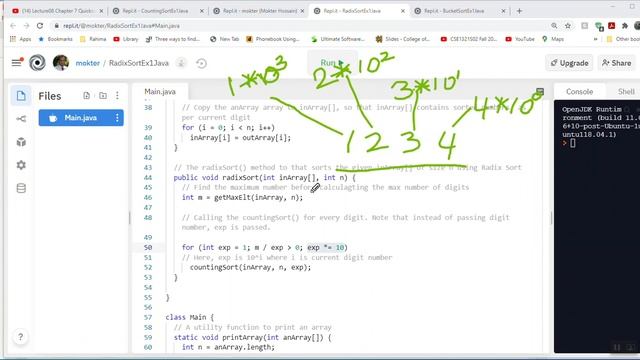Switch to the Shell tab
The image size is (640, 360).
point(626,91)
